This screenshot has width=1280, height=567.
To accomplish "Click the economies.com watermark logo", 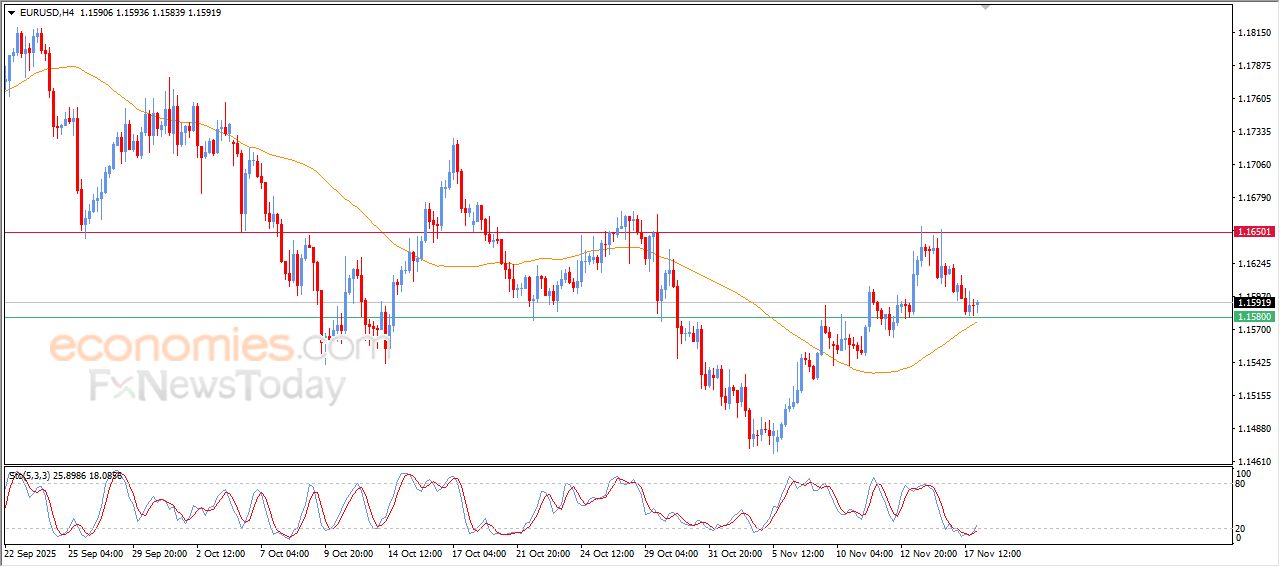I will tap(200, 346).
